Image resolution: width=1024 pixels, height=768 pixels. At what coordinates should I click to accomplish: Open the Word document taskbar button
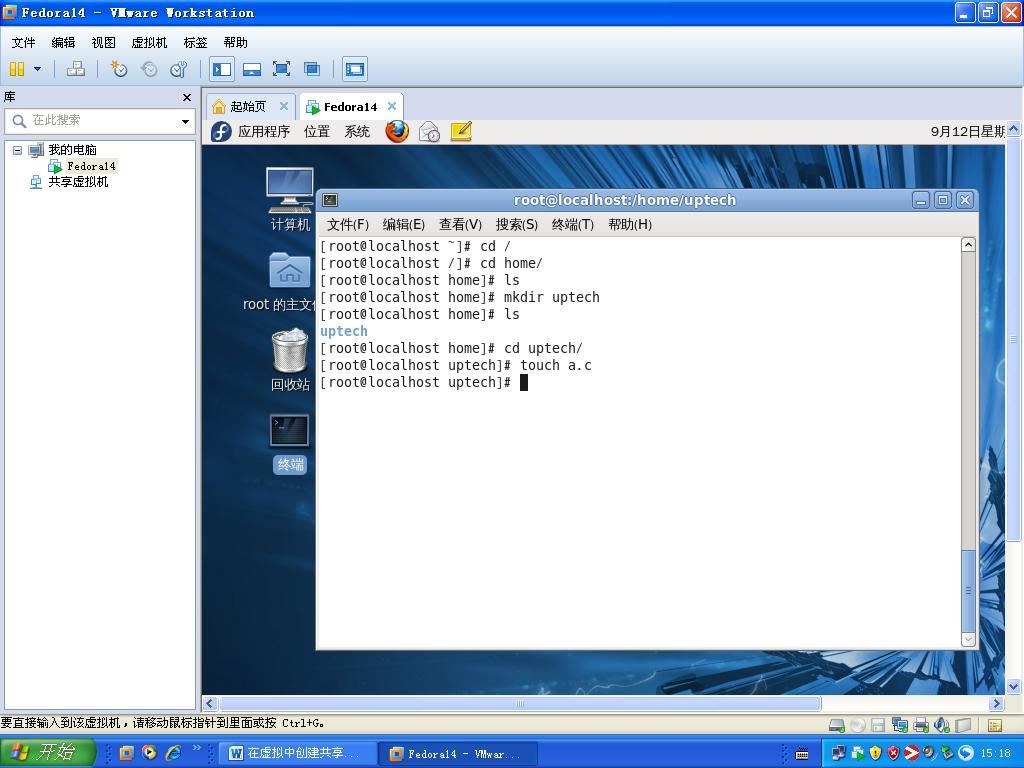click(x=297, y=754)
